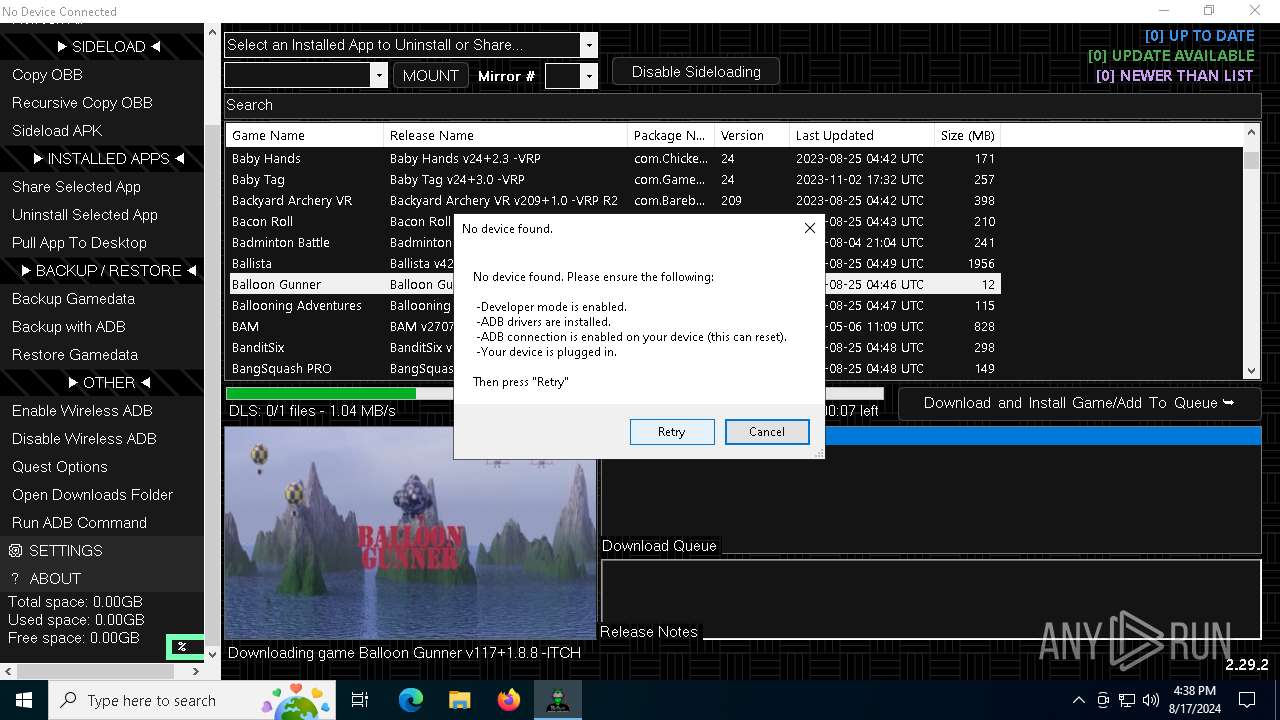This screenshot has width=1280, height=720.
Task: Sort by Last Updated column header
Action: tap(861, 135)
